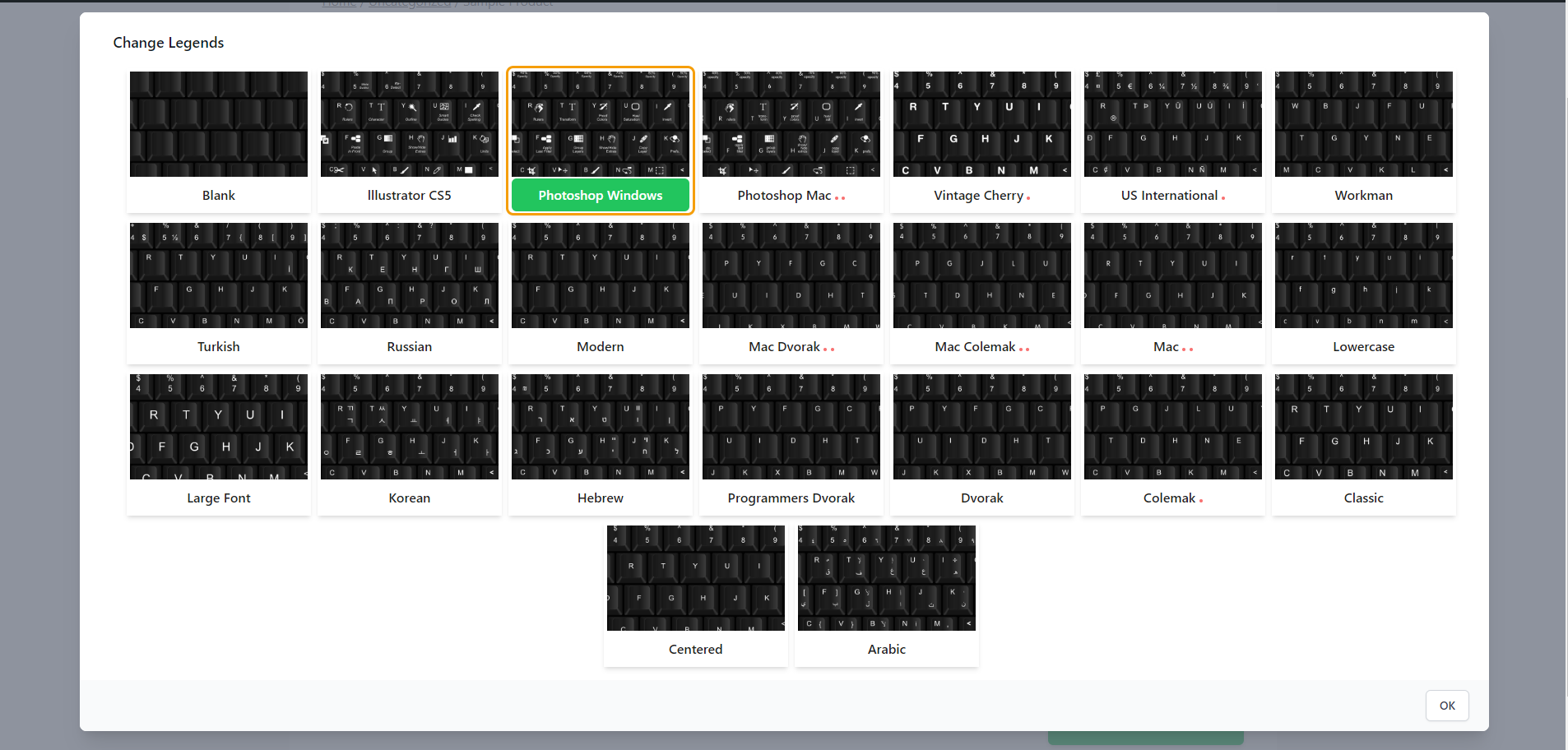Click the Russian label text
The height and width of the screenshot is (750, 1568).
pos(410,347)
